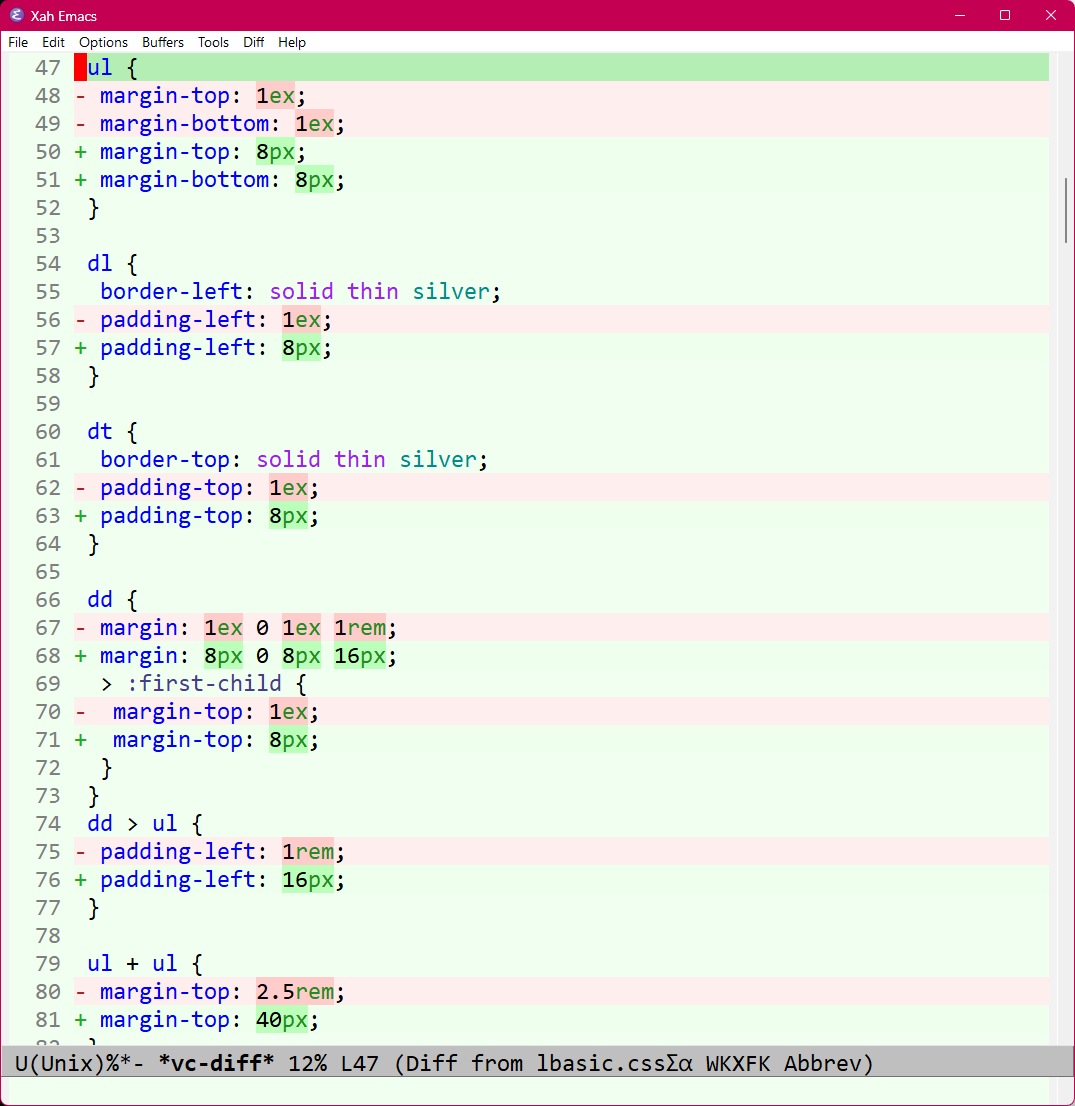The image size is (1075, 1106).
Task: Click 'border-top: solid thin silver' line
Action: 293,459
